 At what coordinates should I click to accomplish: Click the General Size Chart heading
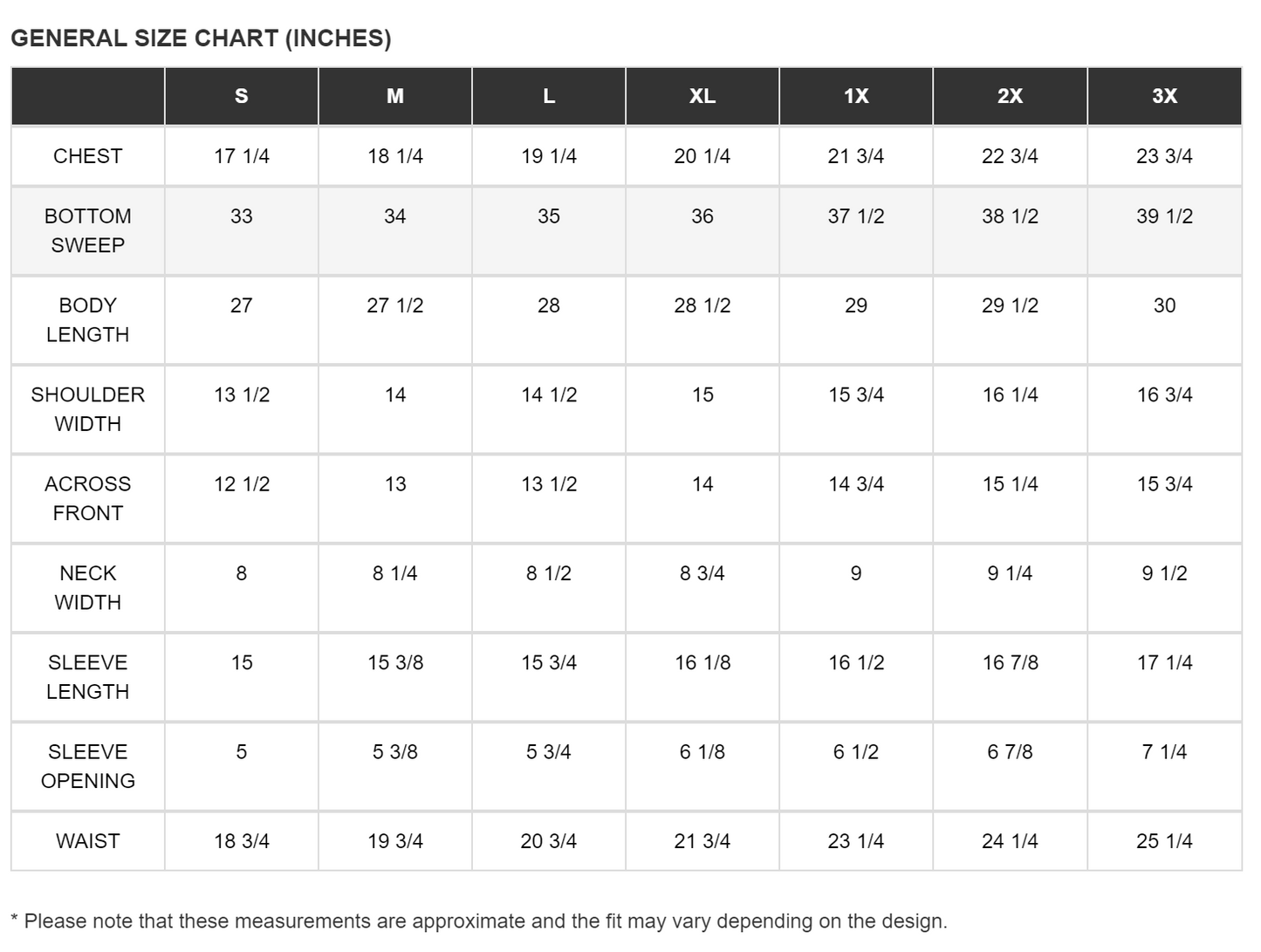click(x=201, y=38)
